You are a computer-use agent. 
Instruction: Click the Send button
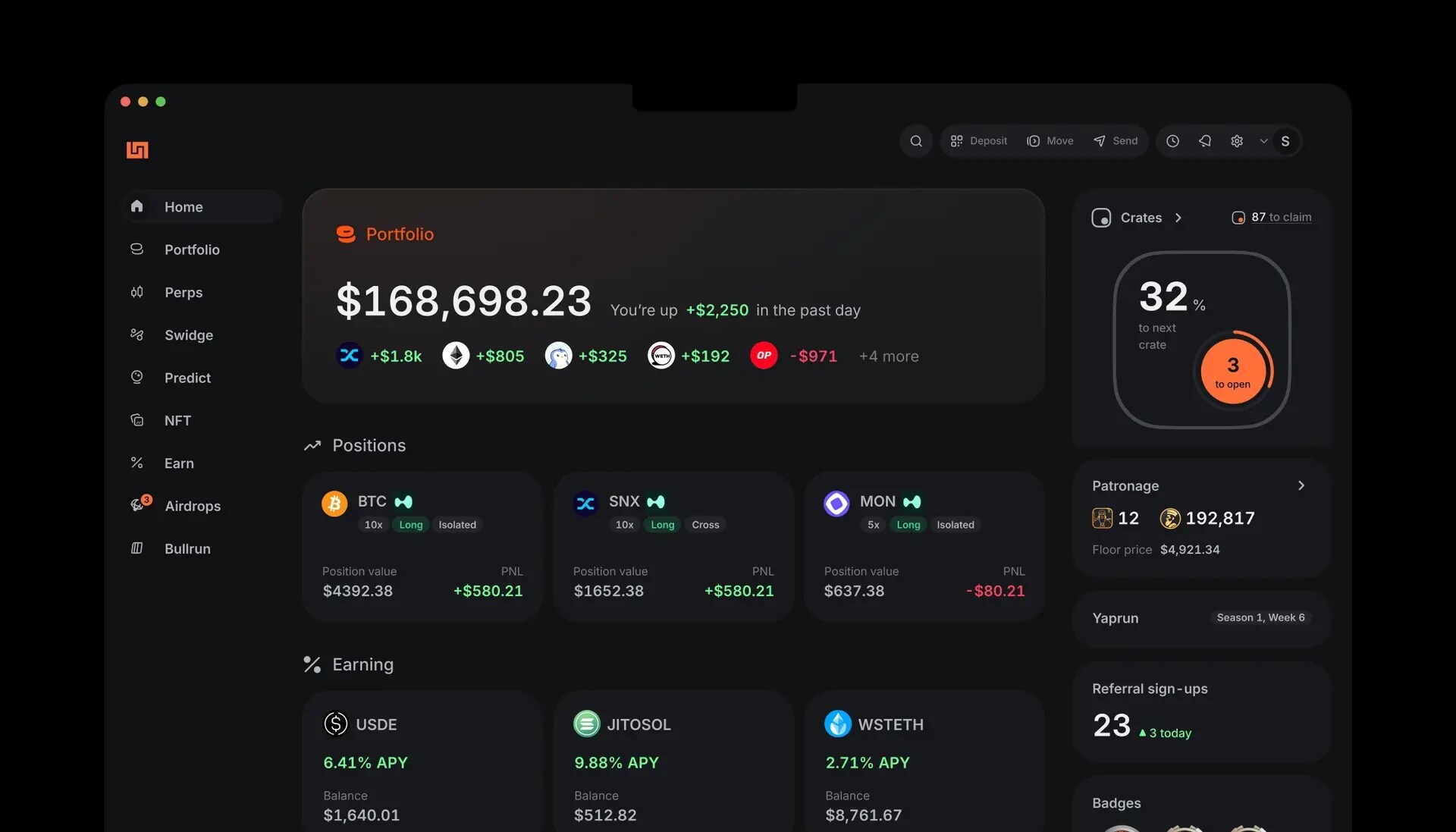point(1116,141)
